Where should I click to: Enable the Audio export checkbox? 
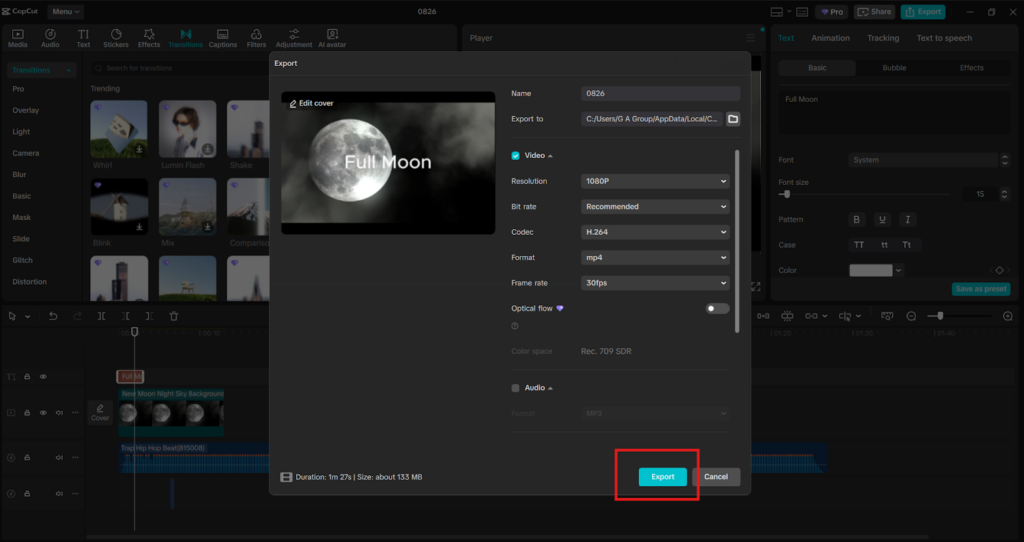(x=516, y=388)
